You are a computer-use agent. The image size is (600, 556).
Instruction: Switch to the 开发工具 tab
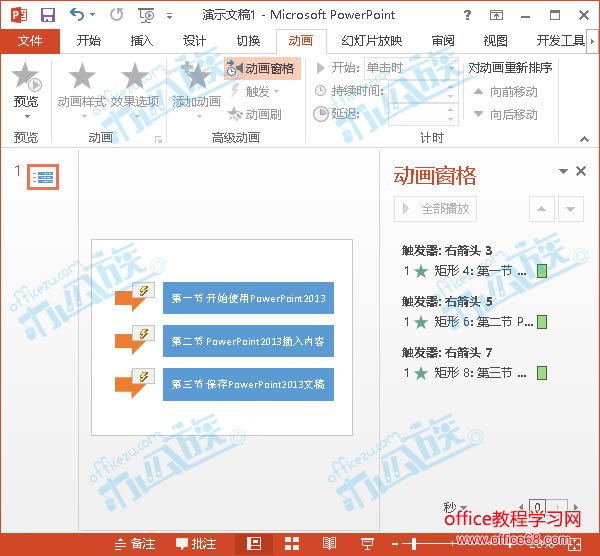(x=560, y=41)
